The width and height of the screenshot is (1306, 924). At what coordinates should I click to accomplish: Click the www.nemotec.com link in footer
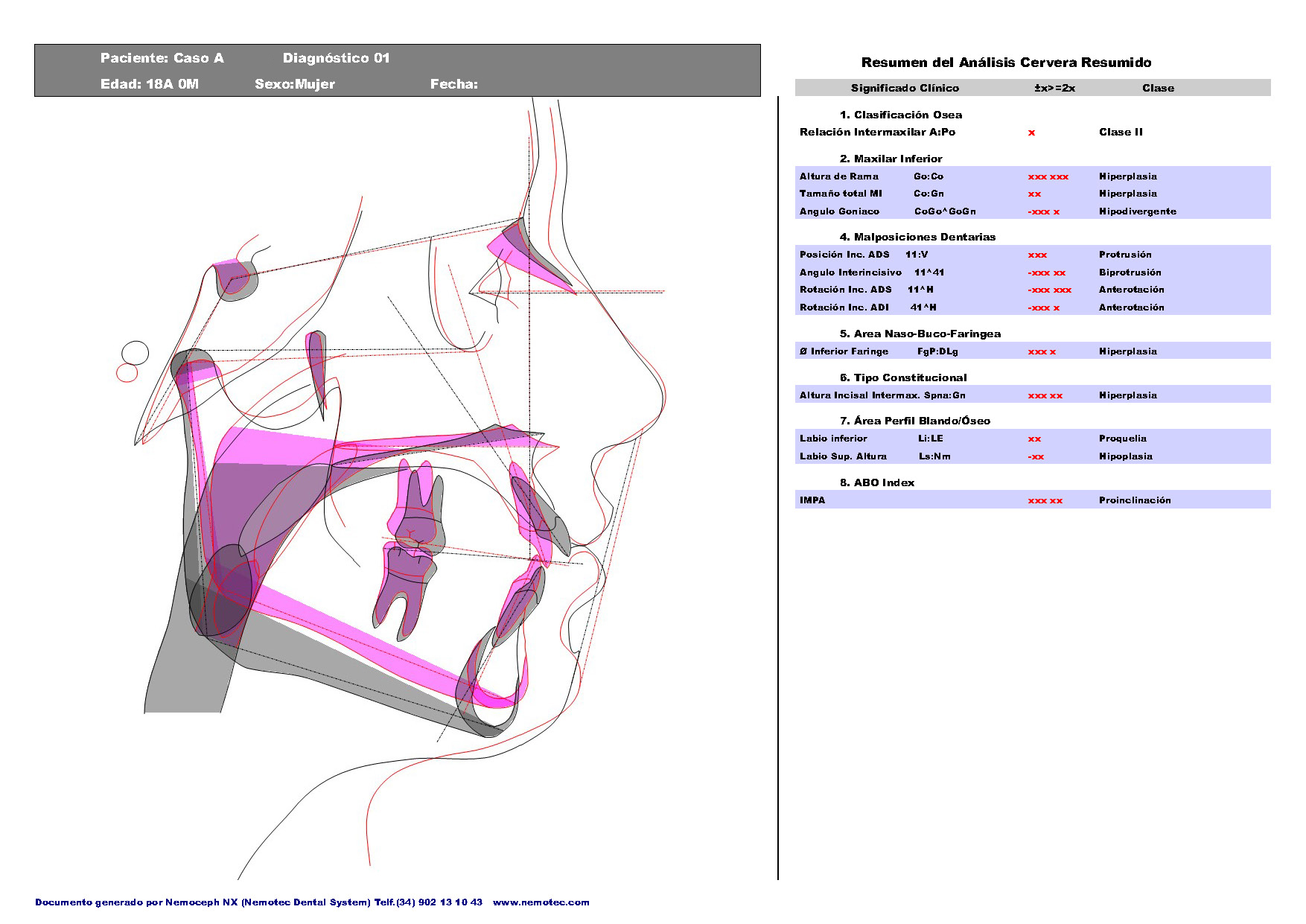[541, 902]
